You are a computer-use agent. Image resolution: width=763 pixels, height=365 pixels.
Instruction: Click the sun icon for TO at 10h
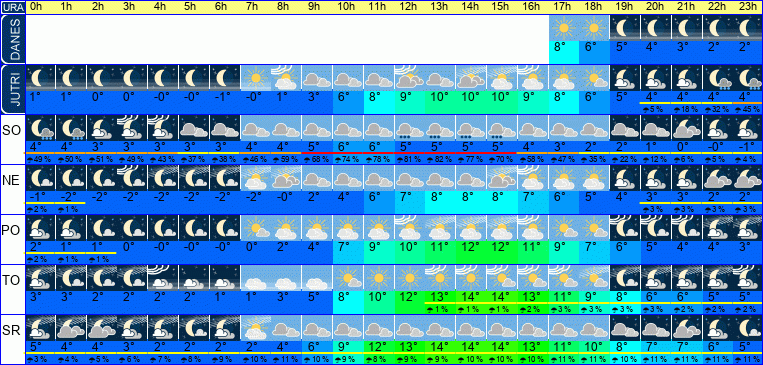pyautogui.click(x=347, y=278)
